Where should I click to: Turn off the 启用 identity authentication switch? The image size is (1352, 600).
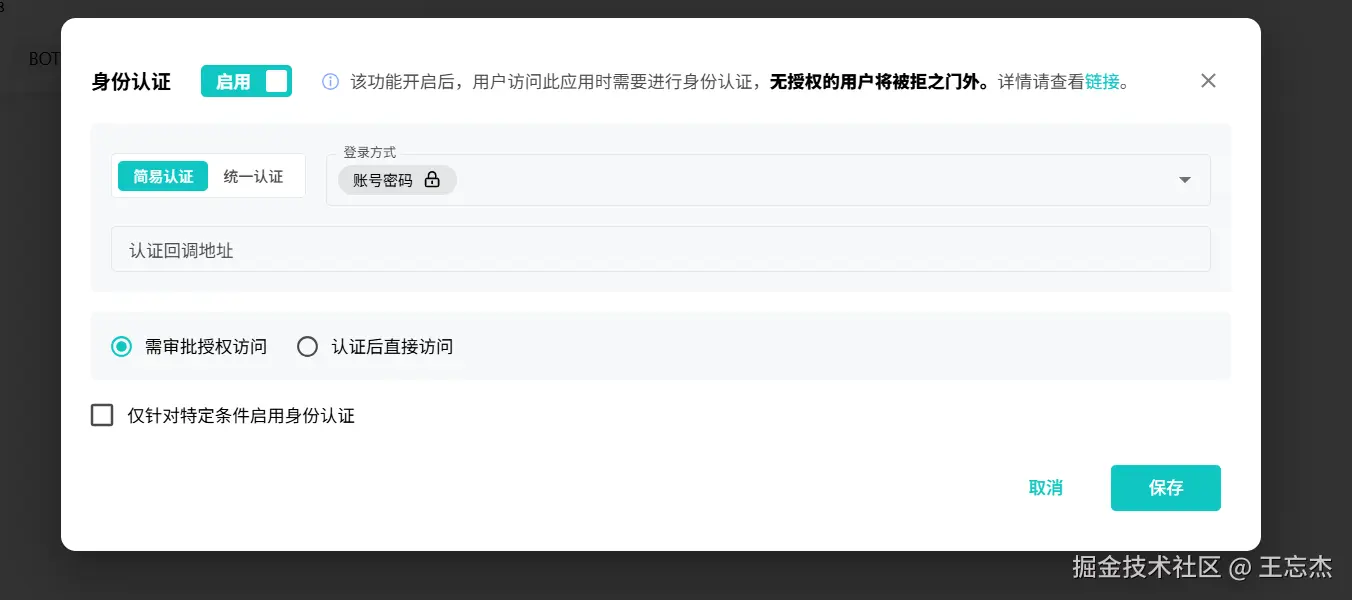(246, 81)
